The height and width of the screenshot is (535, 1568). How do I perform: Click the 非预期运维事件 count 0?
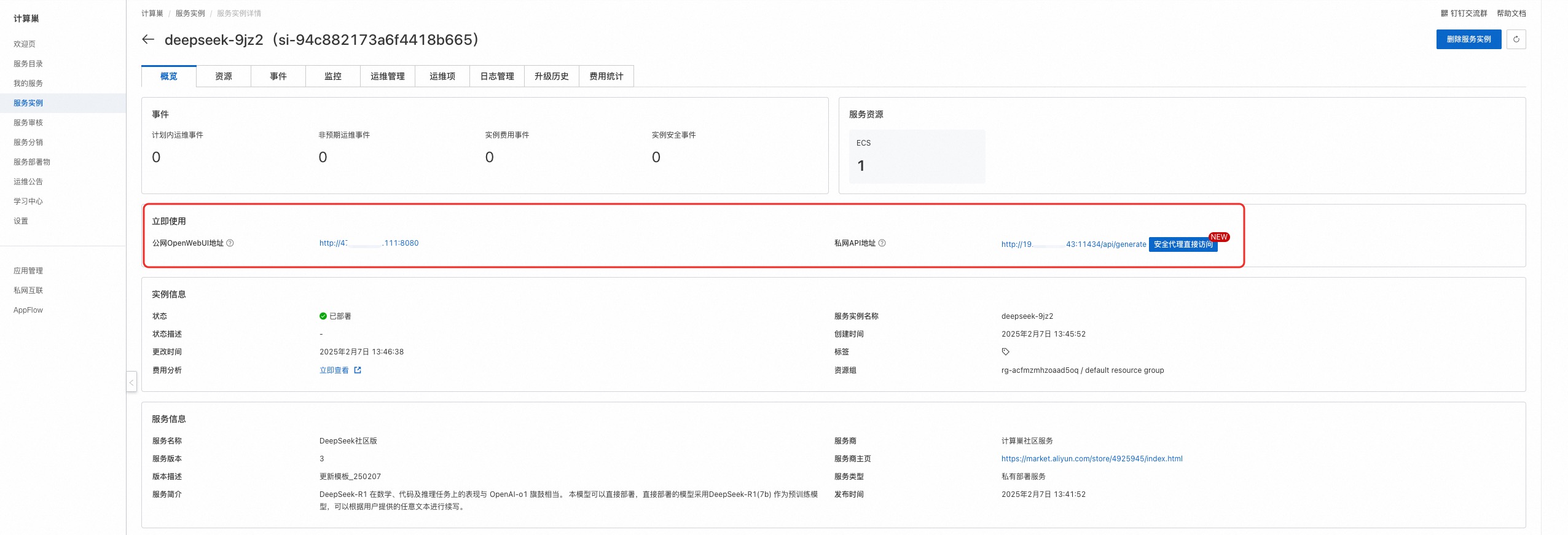click(323, 157)
